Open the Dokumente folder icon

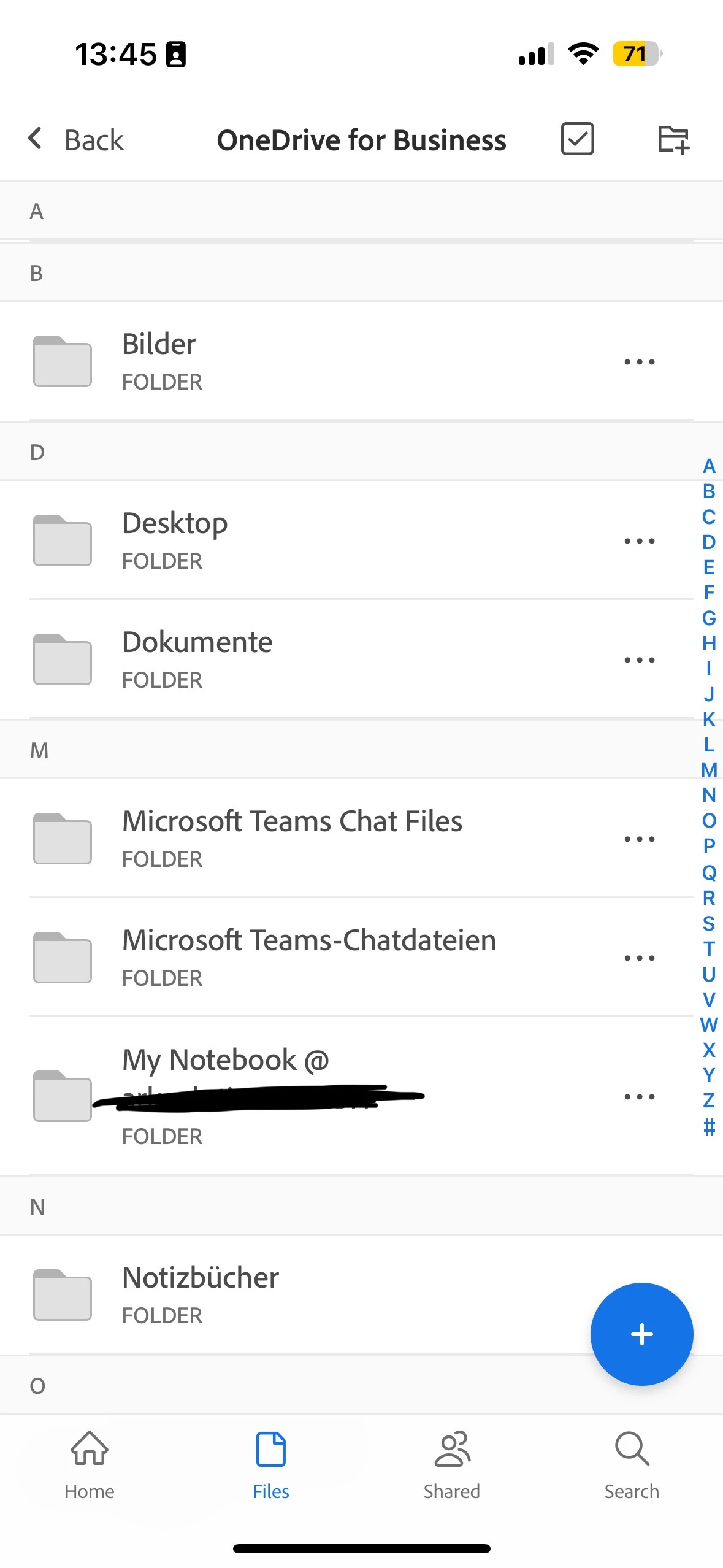tap(63, 659)
